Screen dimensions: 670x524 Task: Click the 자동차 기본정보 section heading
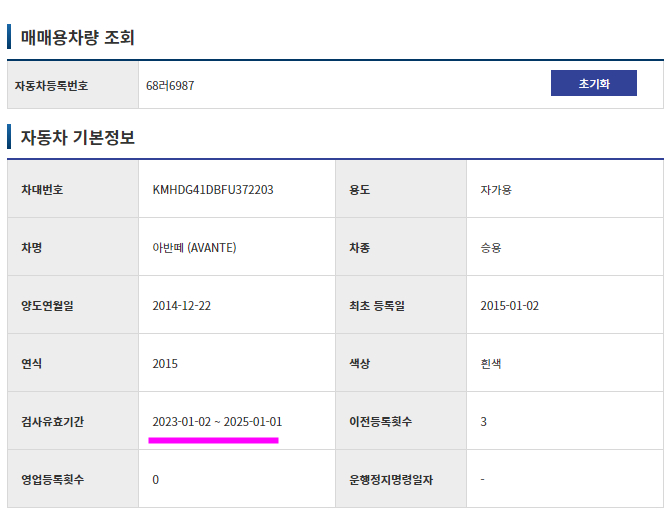tap(77, 137)
